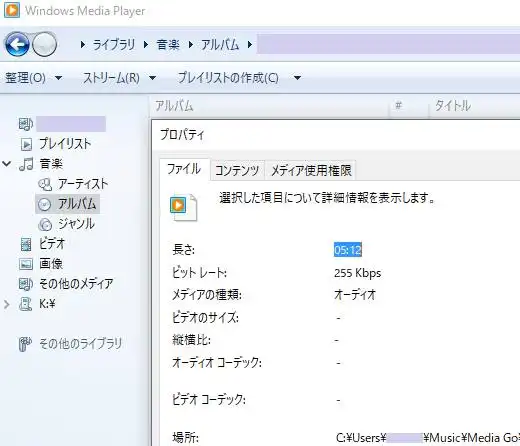Collapse the 音楽 tree node
520x446 pixels.
7,164
